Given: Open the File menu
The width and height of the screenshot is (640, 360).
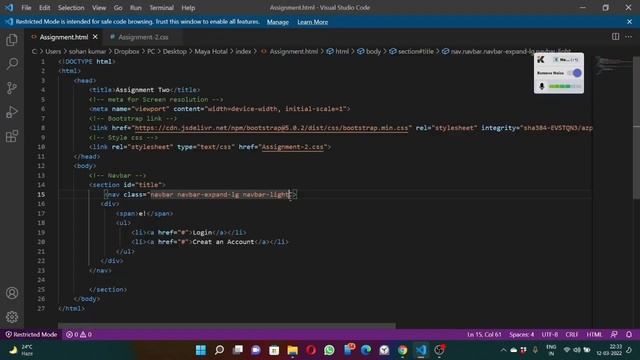Looking at the screenshot, I should [x=26, y=8].
